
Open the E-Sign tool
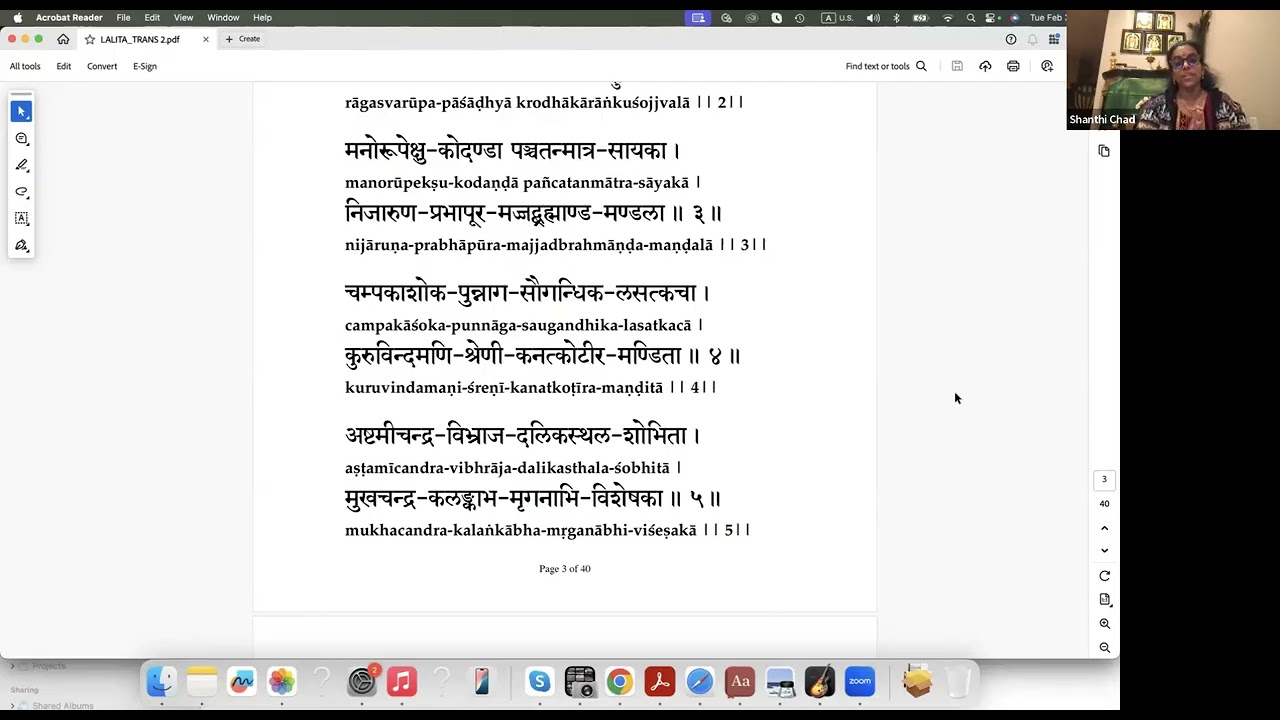(145, 66)
